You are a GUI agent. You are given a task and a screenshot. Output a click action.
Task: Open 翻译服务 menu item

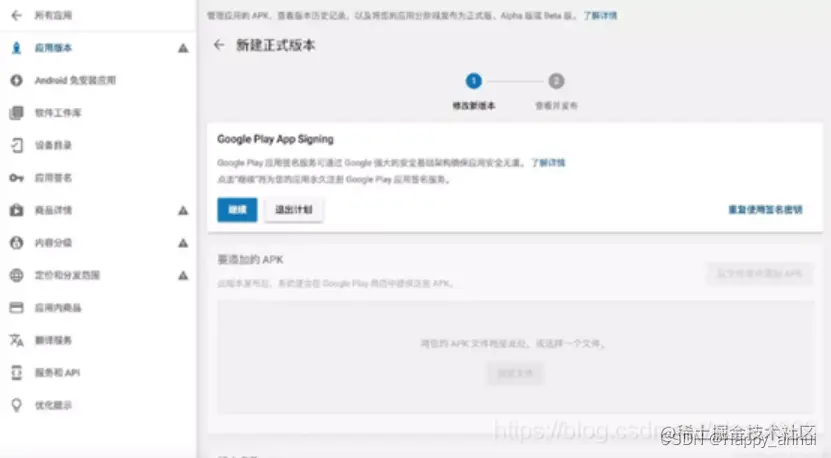tap(53, 340)
